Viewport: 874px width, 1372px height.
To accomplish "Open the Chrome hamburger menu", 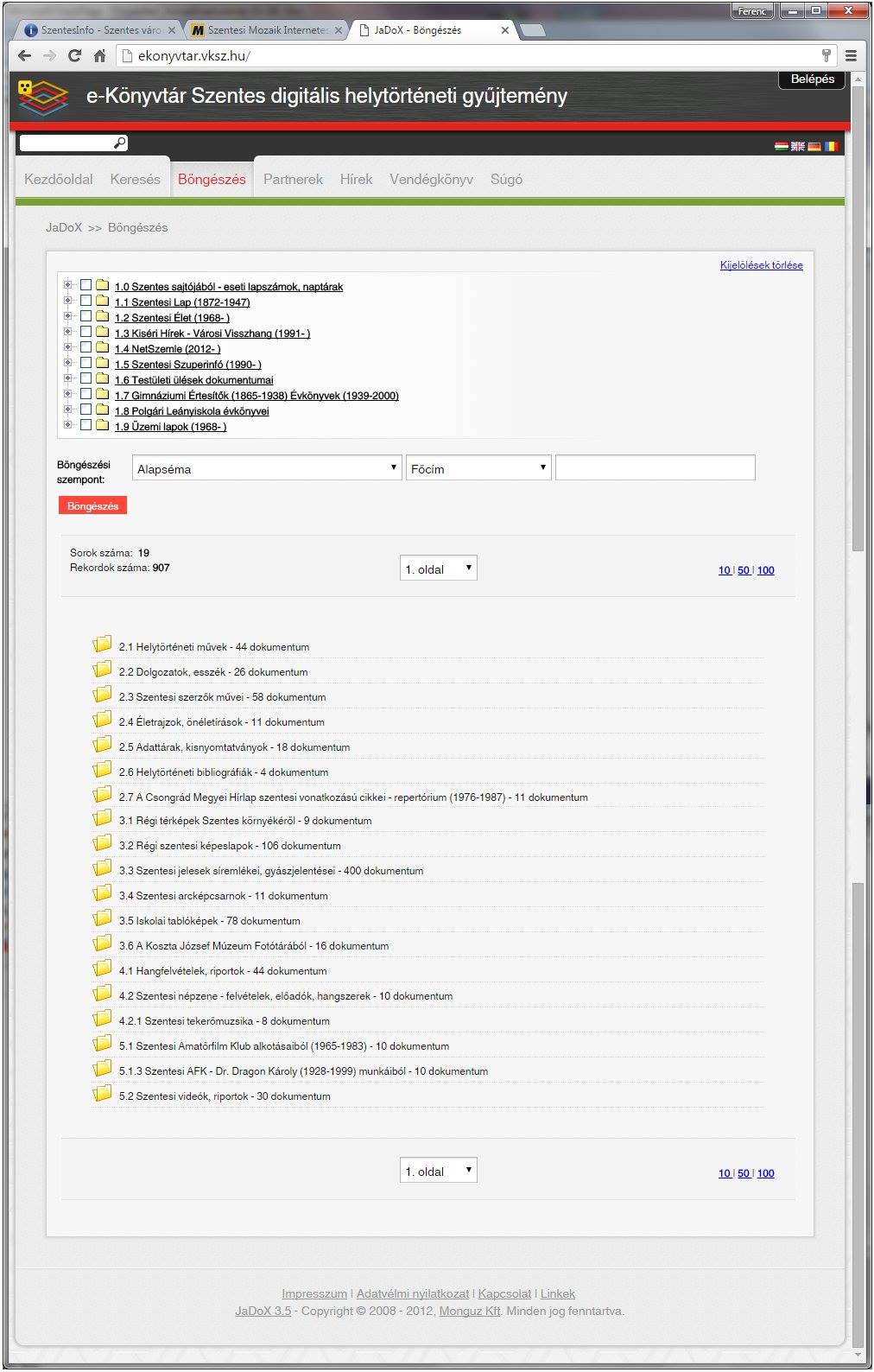I will click(x=851, y=56).
